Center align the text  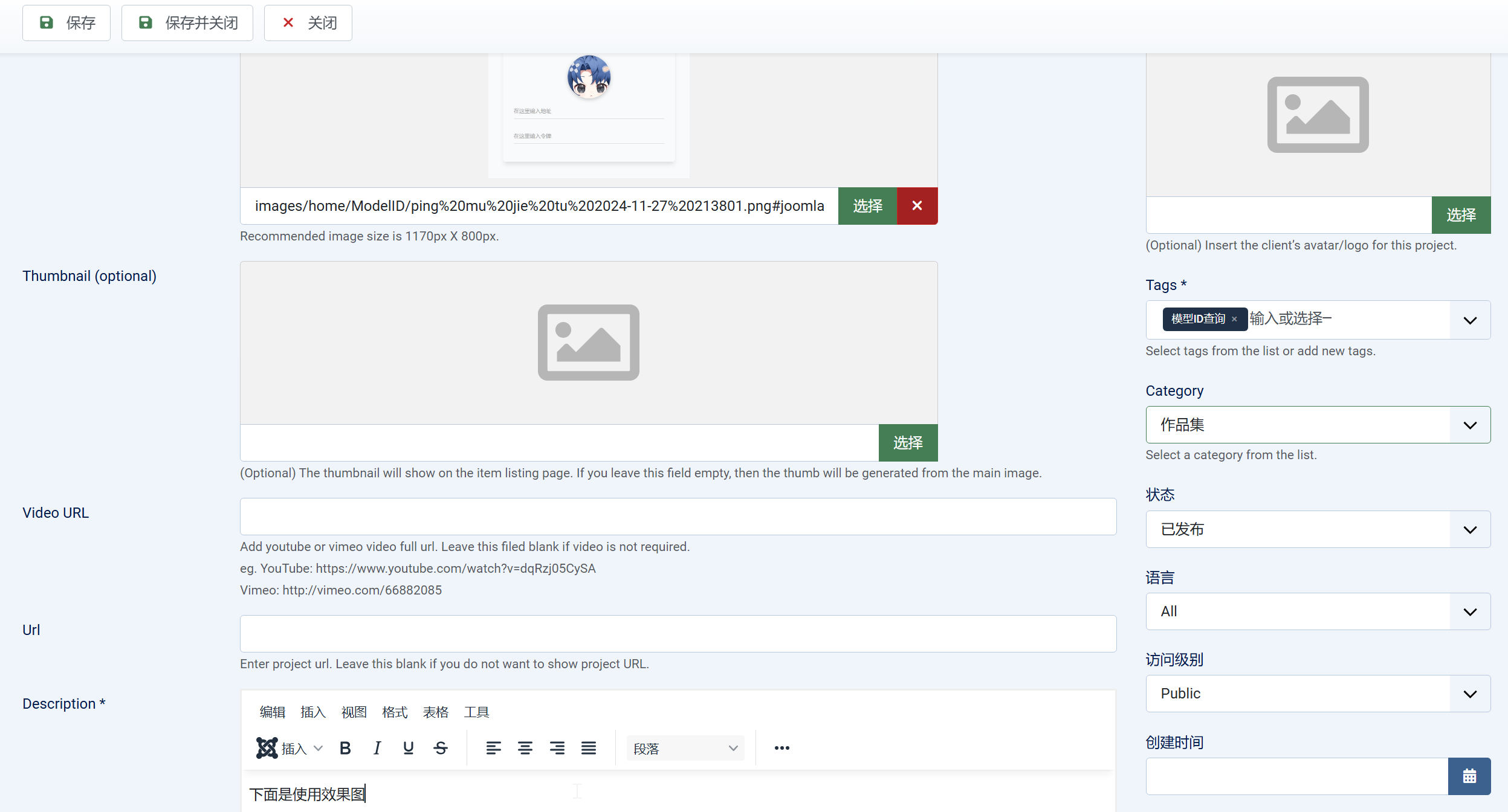click(525, 749)
